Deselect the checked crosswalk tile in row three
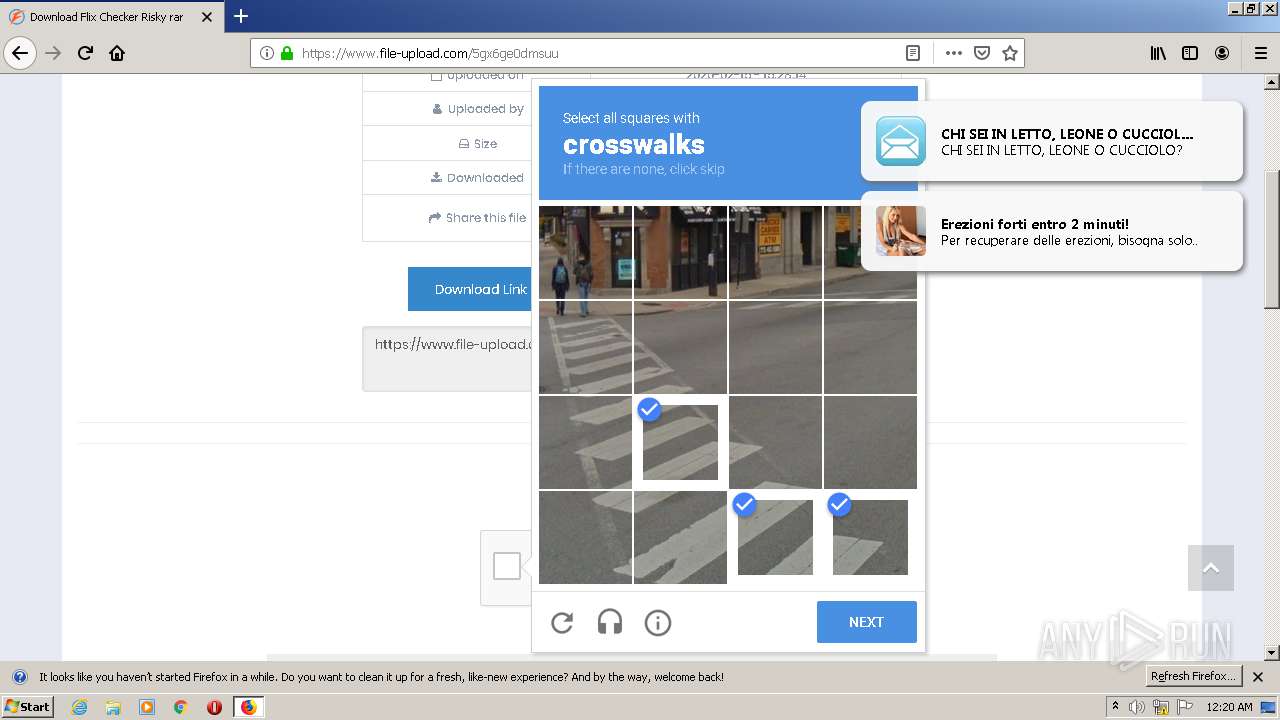Screen dimensions: 1280x720 (680, 442)
